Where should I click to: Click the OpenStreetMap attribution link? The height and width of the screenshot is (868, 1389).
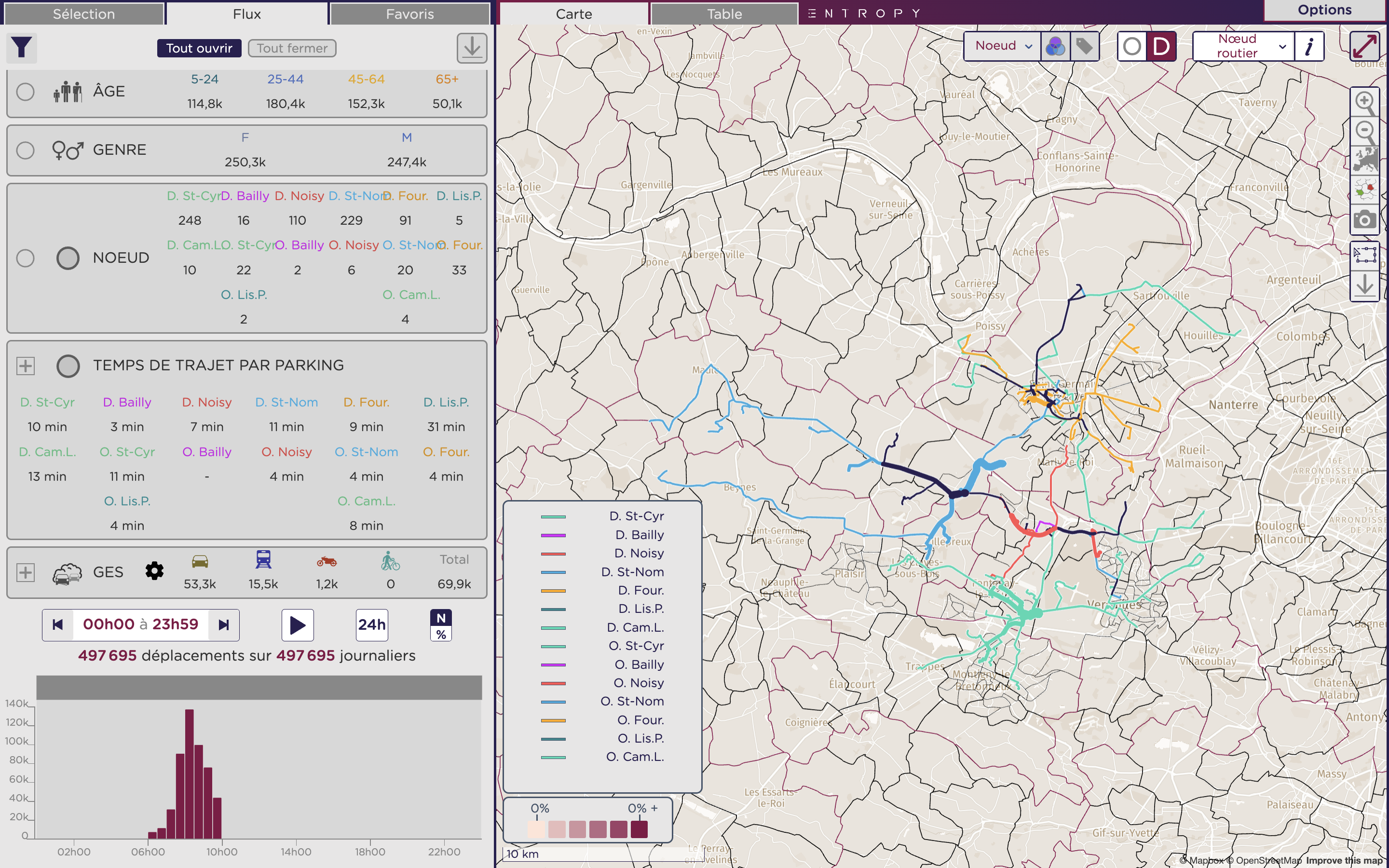[x=1264, y=860]
